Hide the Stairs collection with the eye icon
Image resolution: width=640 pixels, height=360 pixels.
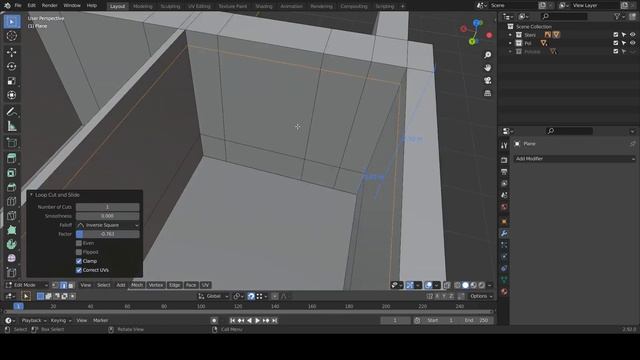(632, 35)
